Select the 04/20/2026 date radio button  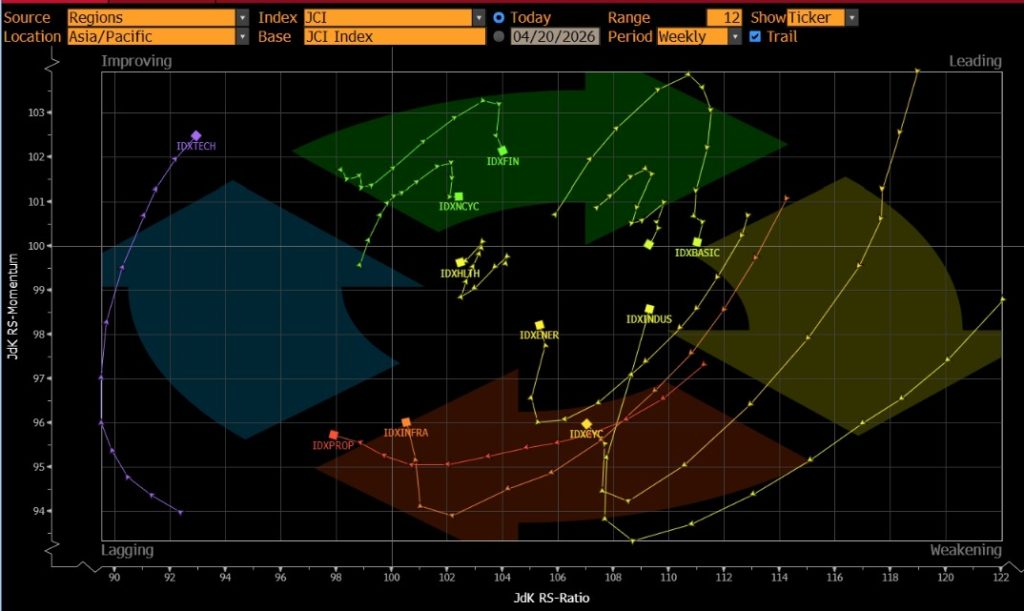pyautogui.click(x=499, y=37)
